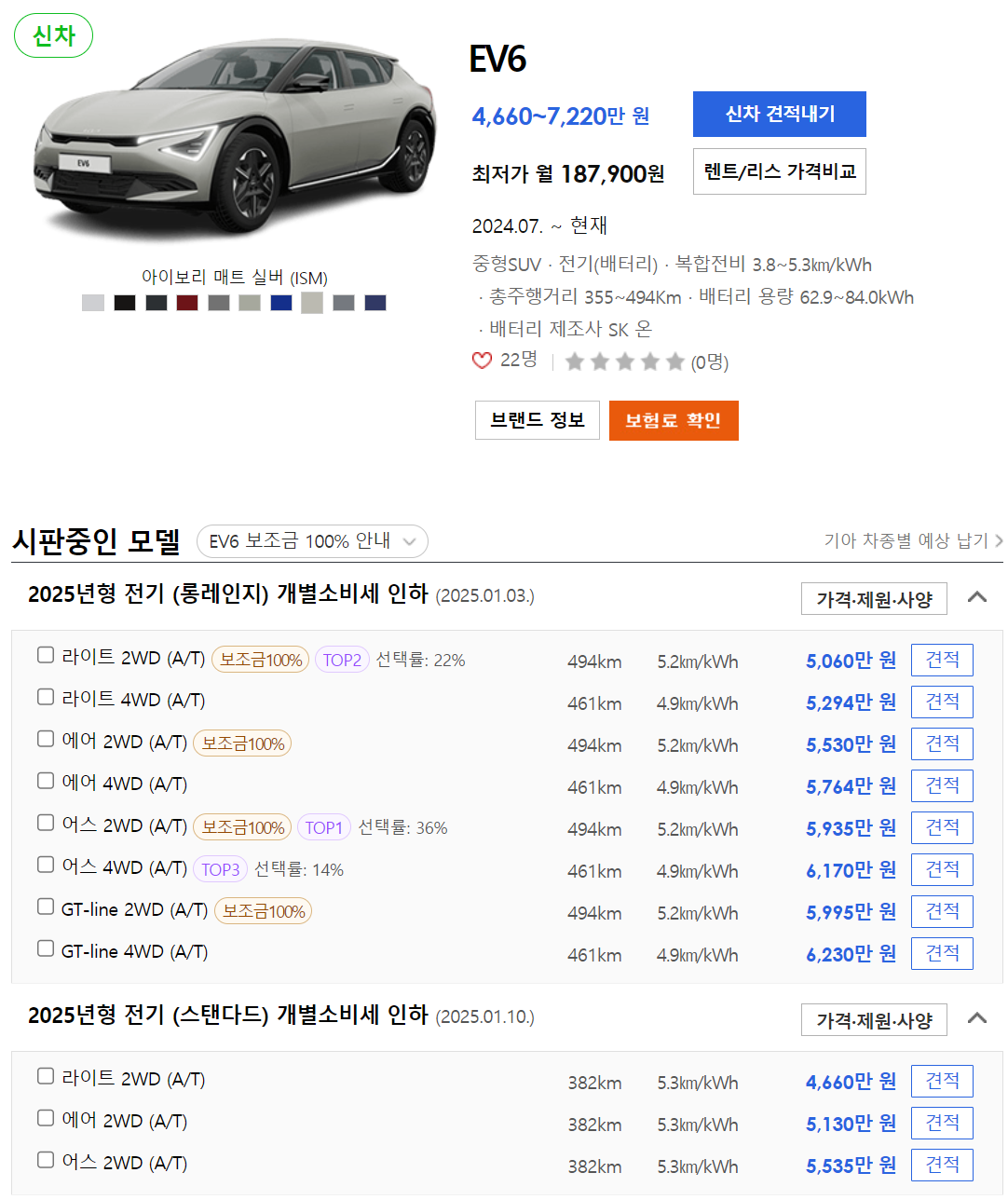Click the 5,060만 원 price text
Viewport: 1008px width, 1200px height.
pyautogui.click(x=851, y=661)
